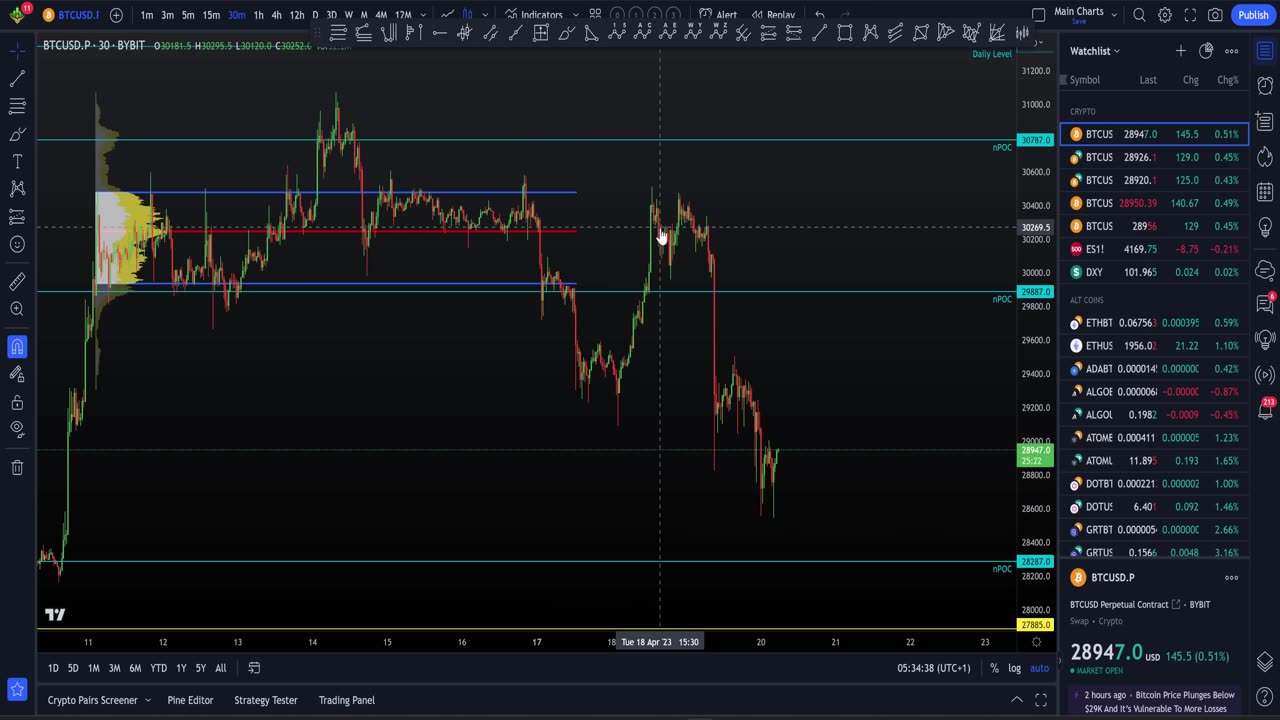
Task: Open the calendar icon in right sidebar
Action: [x=1265, y=190]
